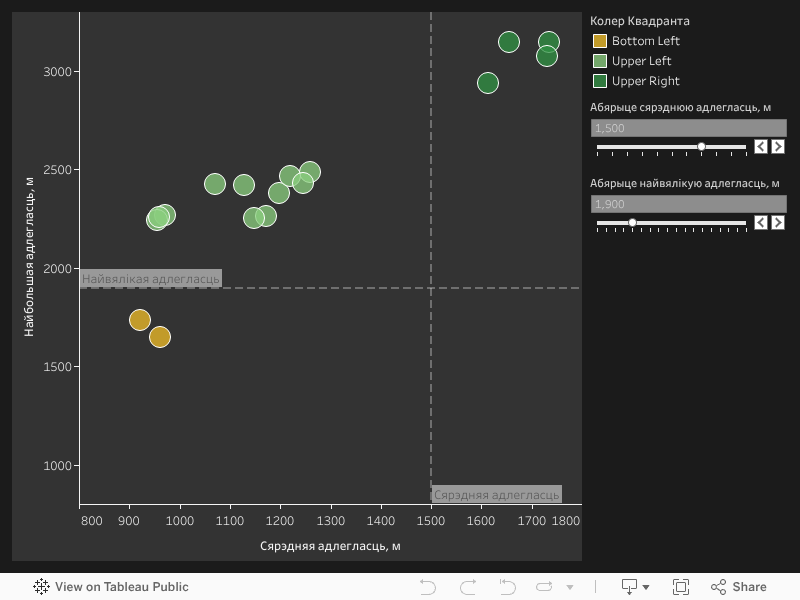Click the largest distance slider handle
The width and height of the screenshot is (800, 600).
[x=632, y=223]
